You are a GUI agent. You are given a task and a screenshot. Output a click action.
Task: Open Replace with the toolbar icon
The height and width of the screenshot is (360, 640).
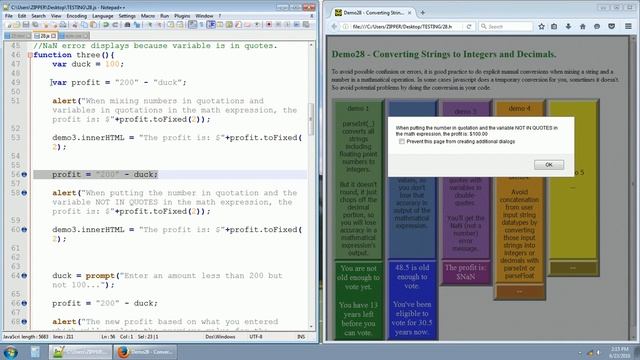click(x=137, y=25)
